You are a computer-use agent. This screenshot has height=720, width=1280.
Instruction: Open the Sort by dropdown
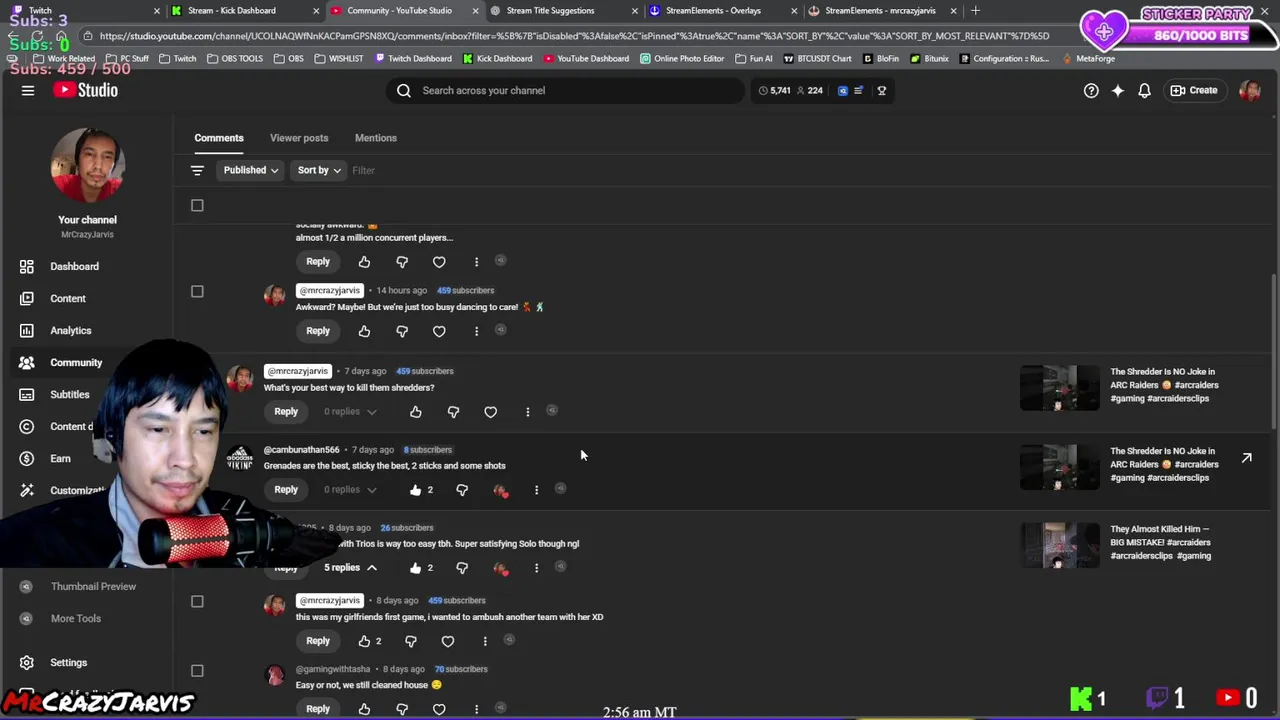tap(319, 170)
